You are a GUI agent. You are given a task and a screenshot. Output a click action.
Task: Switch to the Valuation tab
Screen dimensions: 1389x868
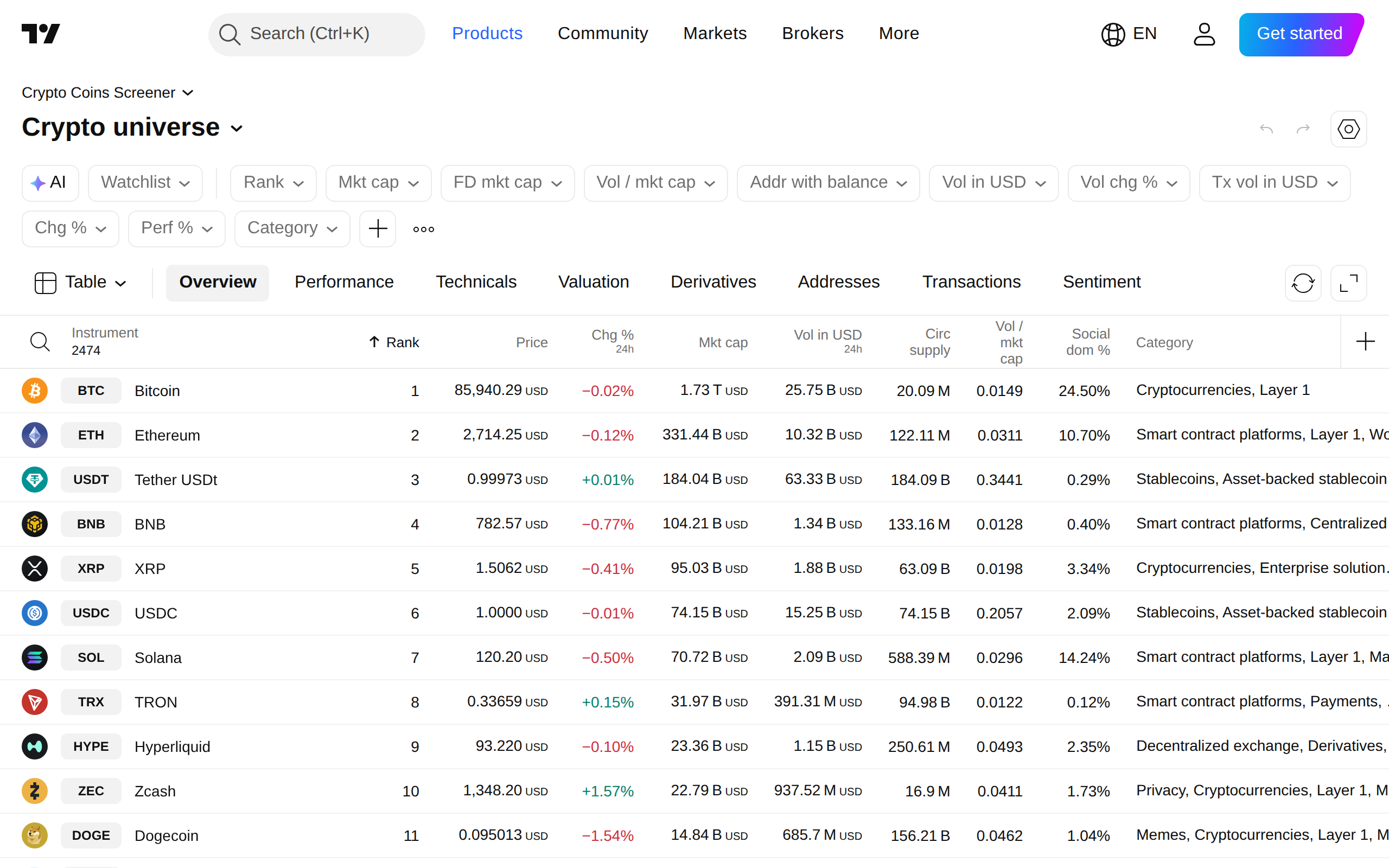(x=594, y=283)
